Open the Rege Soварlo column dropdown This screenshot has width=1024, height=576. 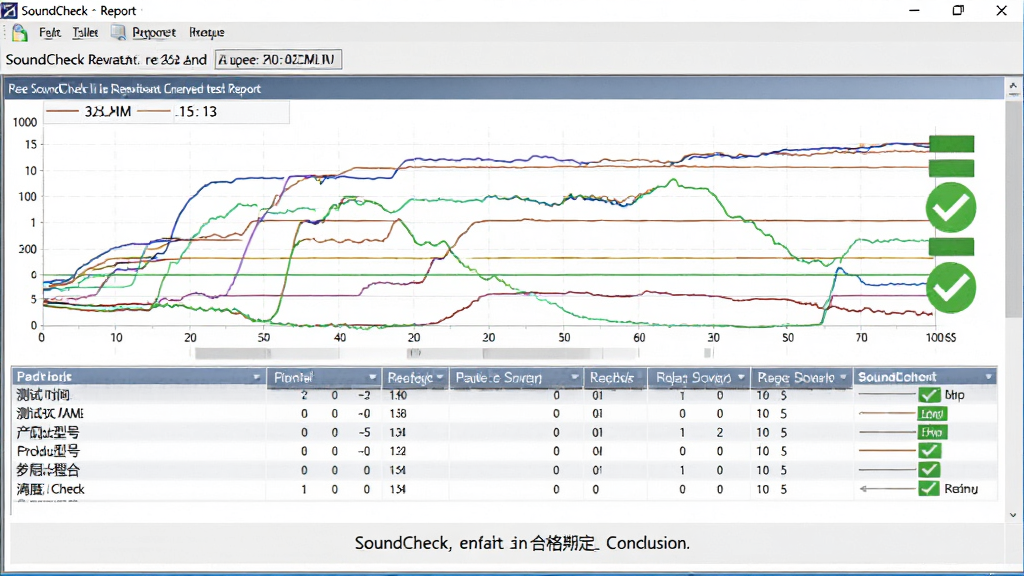[x=843, y=377]
